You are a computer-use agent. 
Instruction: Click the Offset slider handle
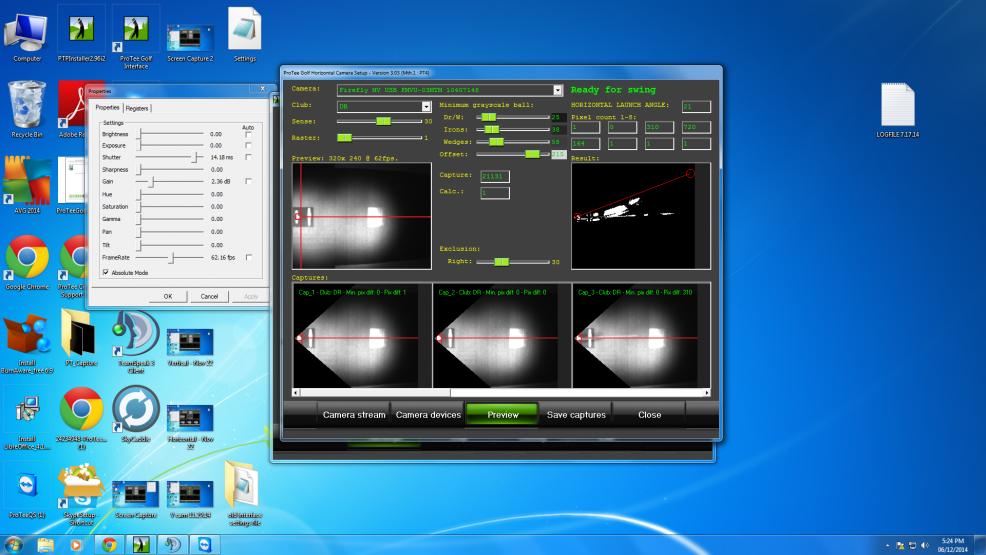click(x=533, y=154)
